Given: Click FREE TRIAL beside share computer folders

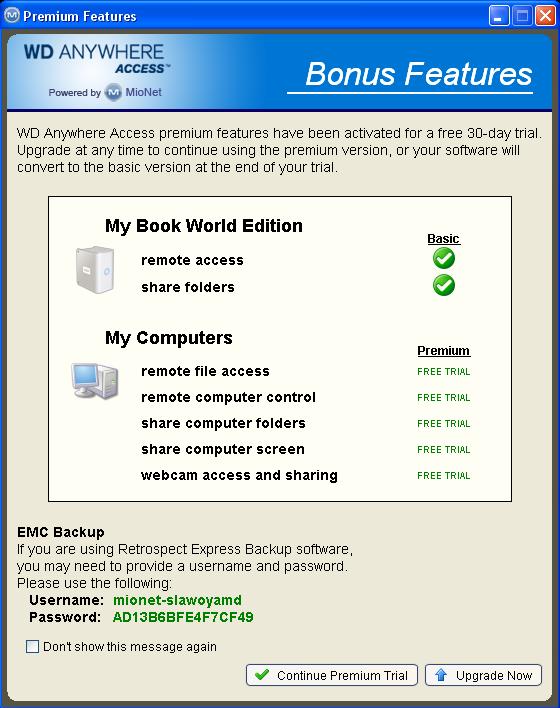Looking at the screenshot, I should [x=443, y=424].
